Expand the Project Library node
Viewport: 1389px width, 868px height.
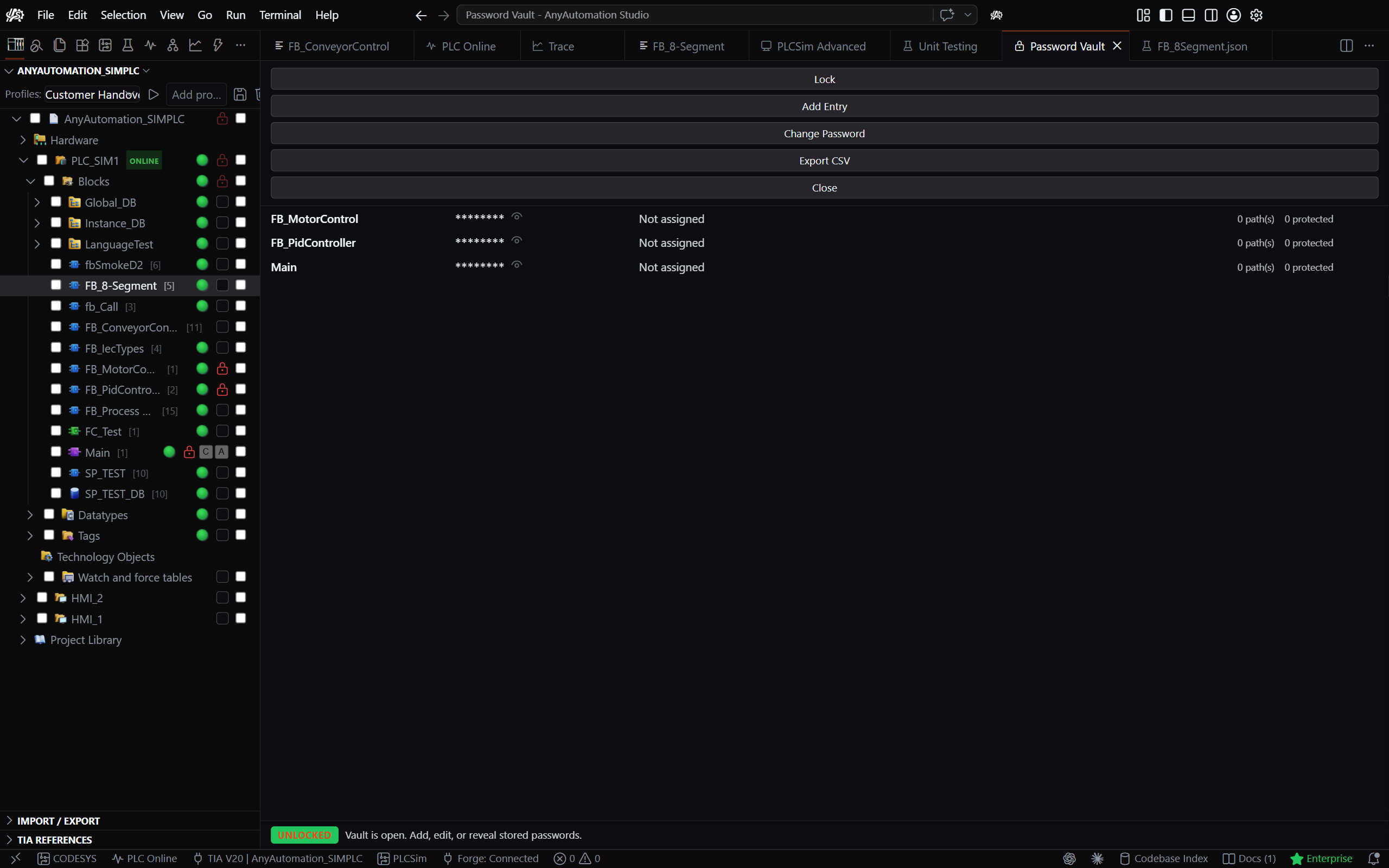(x=23, y=640)
